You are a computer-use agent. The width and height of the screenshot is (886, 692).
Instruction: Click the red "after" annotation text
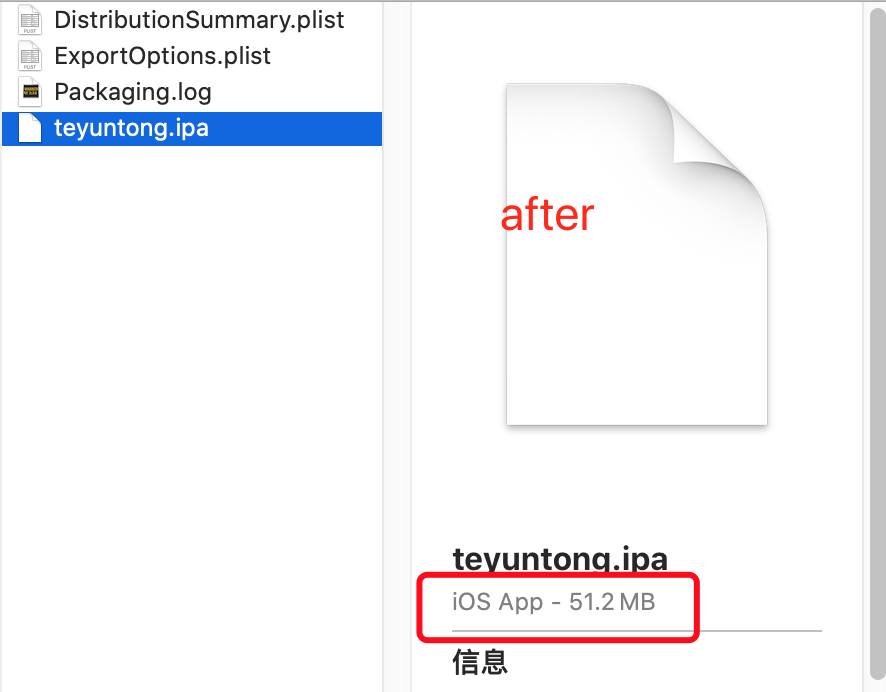point(547,215)
